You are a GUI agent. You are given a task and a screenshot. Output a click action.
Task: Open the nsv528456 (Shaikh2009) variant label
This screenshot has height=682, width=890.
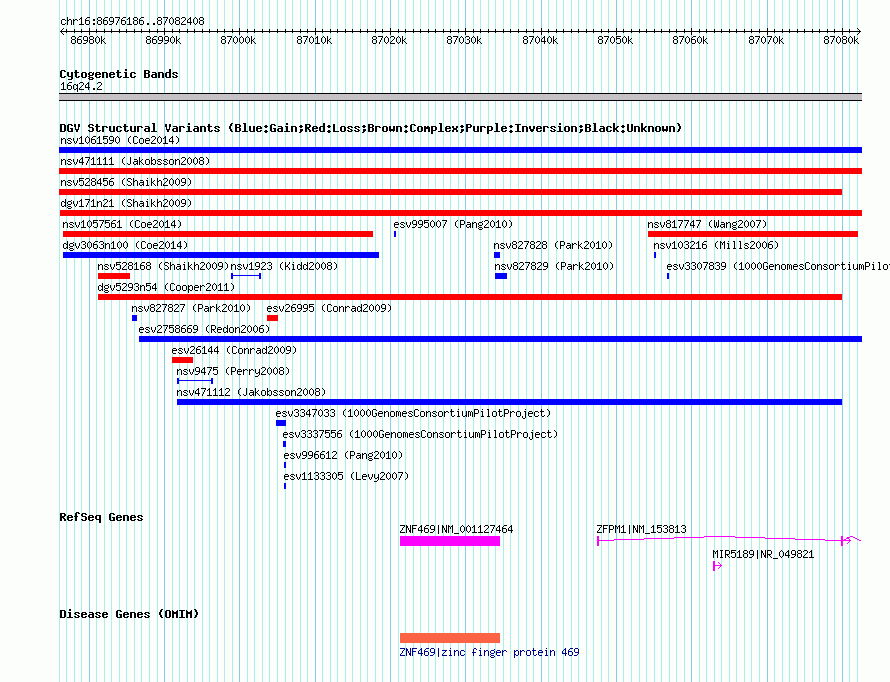coord(126,182)
